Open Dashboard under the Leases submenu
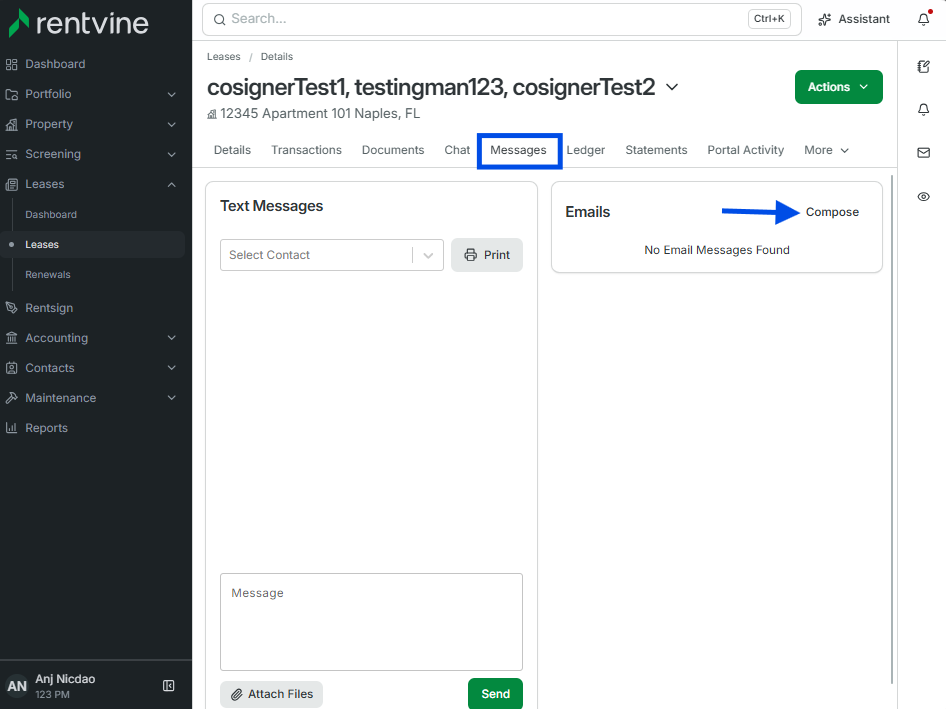 (51, 215)
